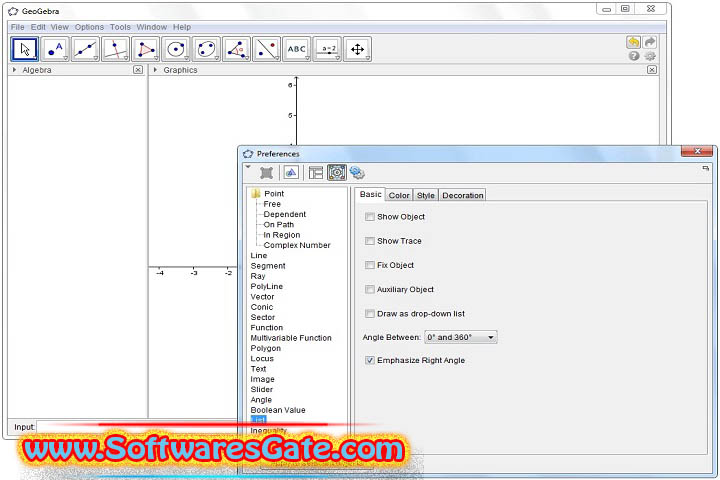The height and width of the screenshot is (480, 720).
Task: Select the ABC Insert Text tool
Action: (x=297, y=49)
